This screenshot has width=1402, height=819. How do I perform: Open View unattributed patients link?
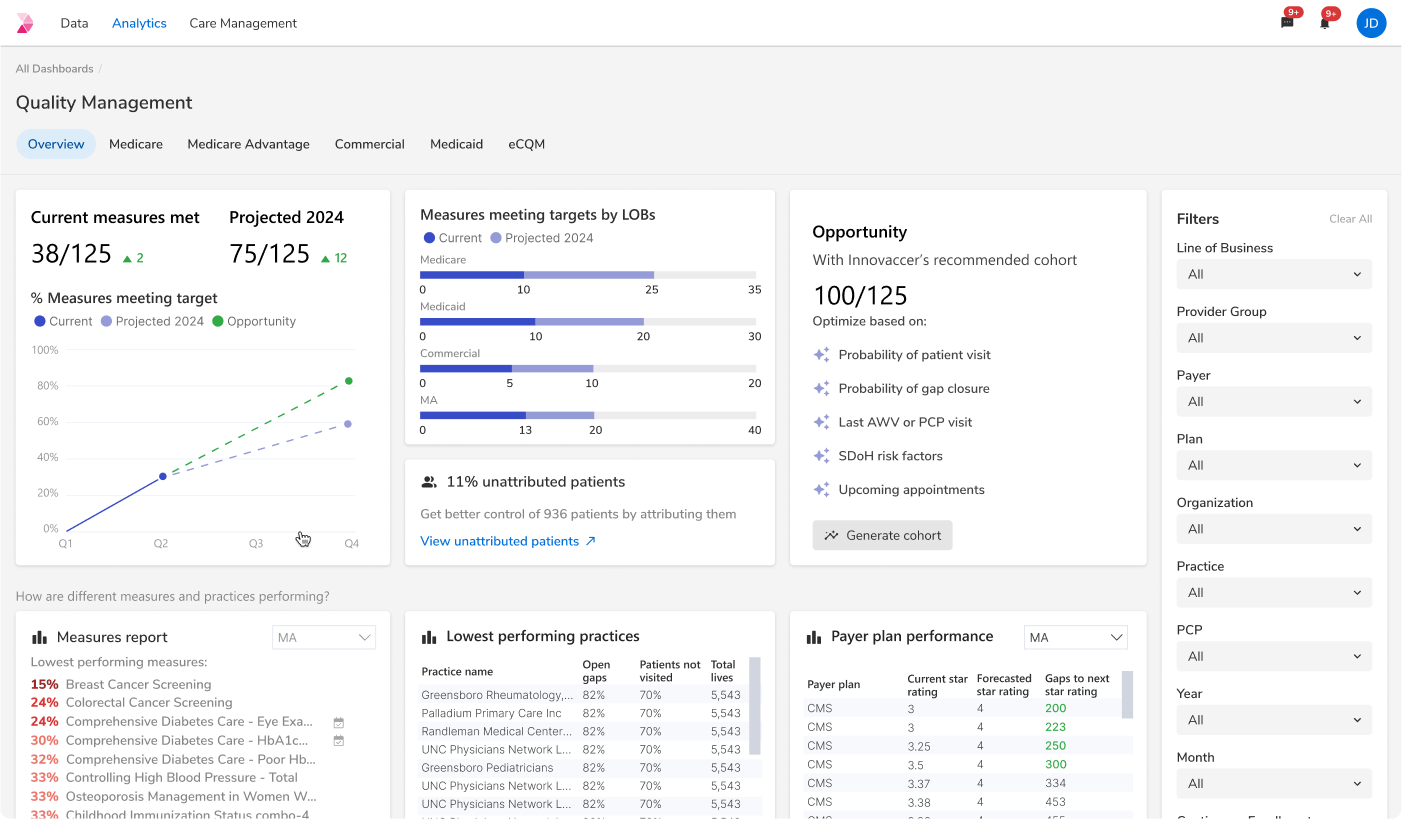click(x=508, y=541)
